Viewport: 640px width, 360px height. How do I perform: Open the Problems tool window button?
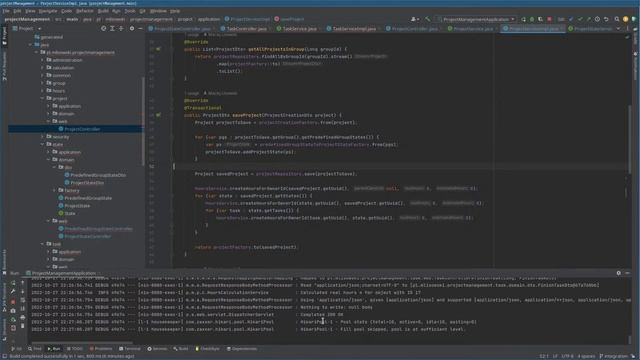point(100,349)
